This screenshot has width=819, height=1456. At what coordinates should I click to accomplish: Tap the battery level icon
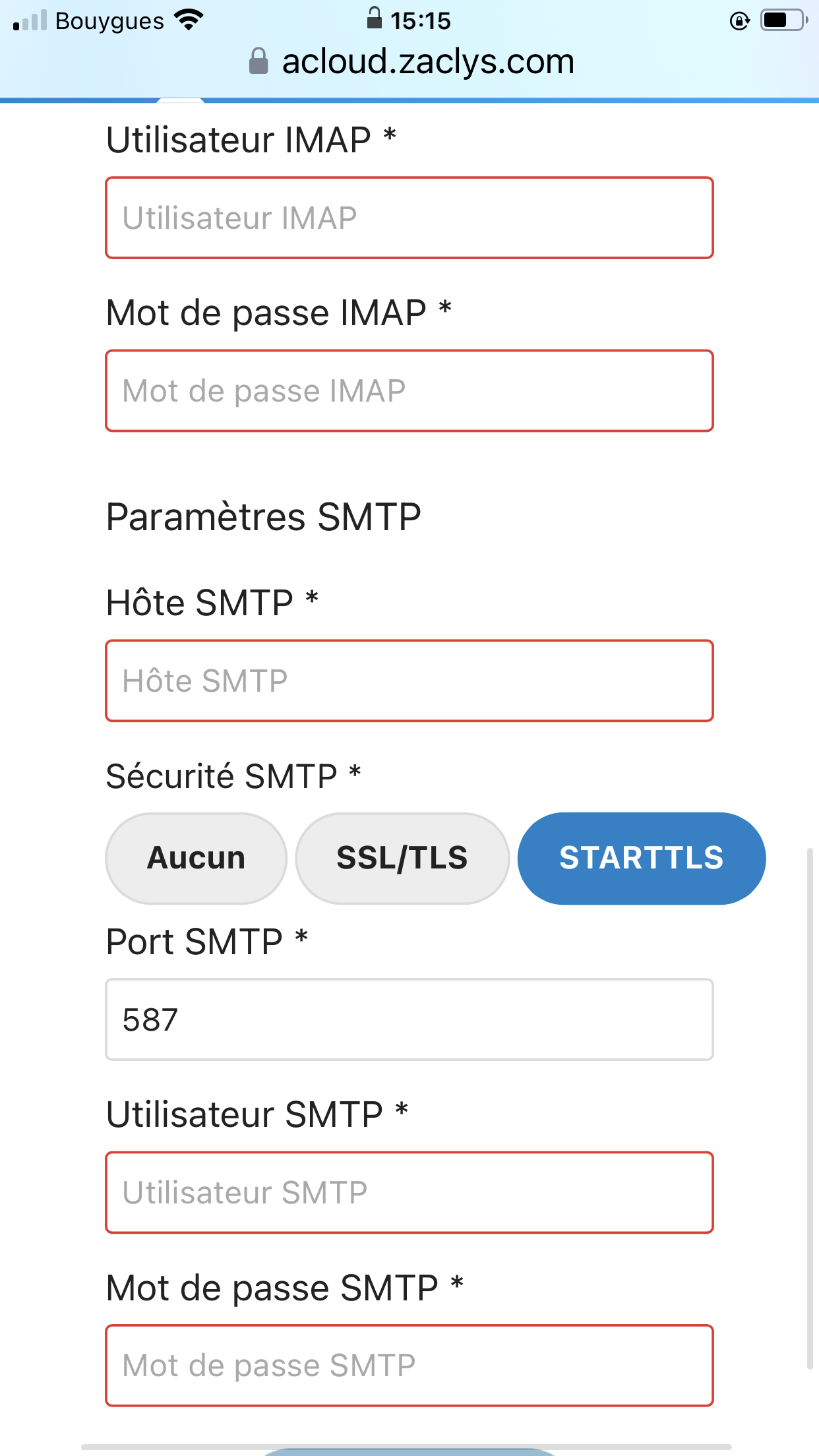[783, 20]
